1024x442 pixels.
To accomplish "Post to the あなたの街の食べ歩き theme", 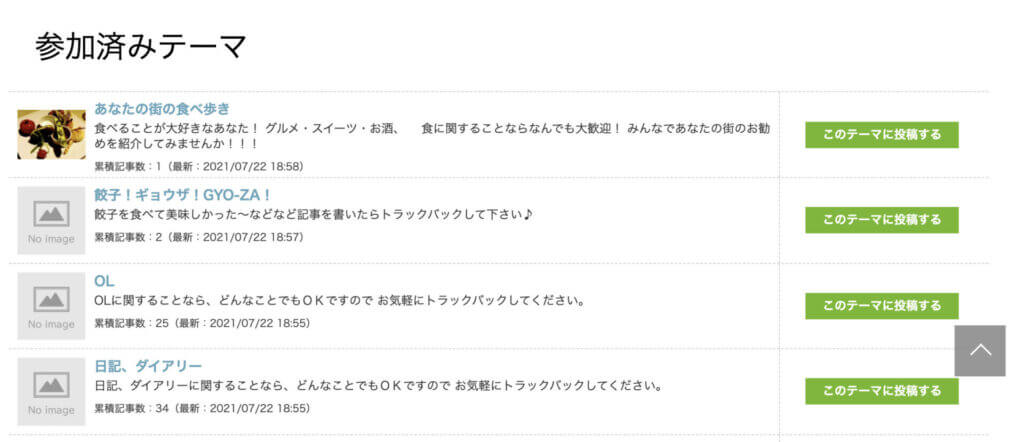I will [x=882, y=134].
